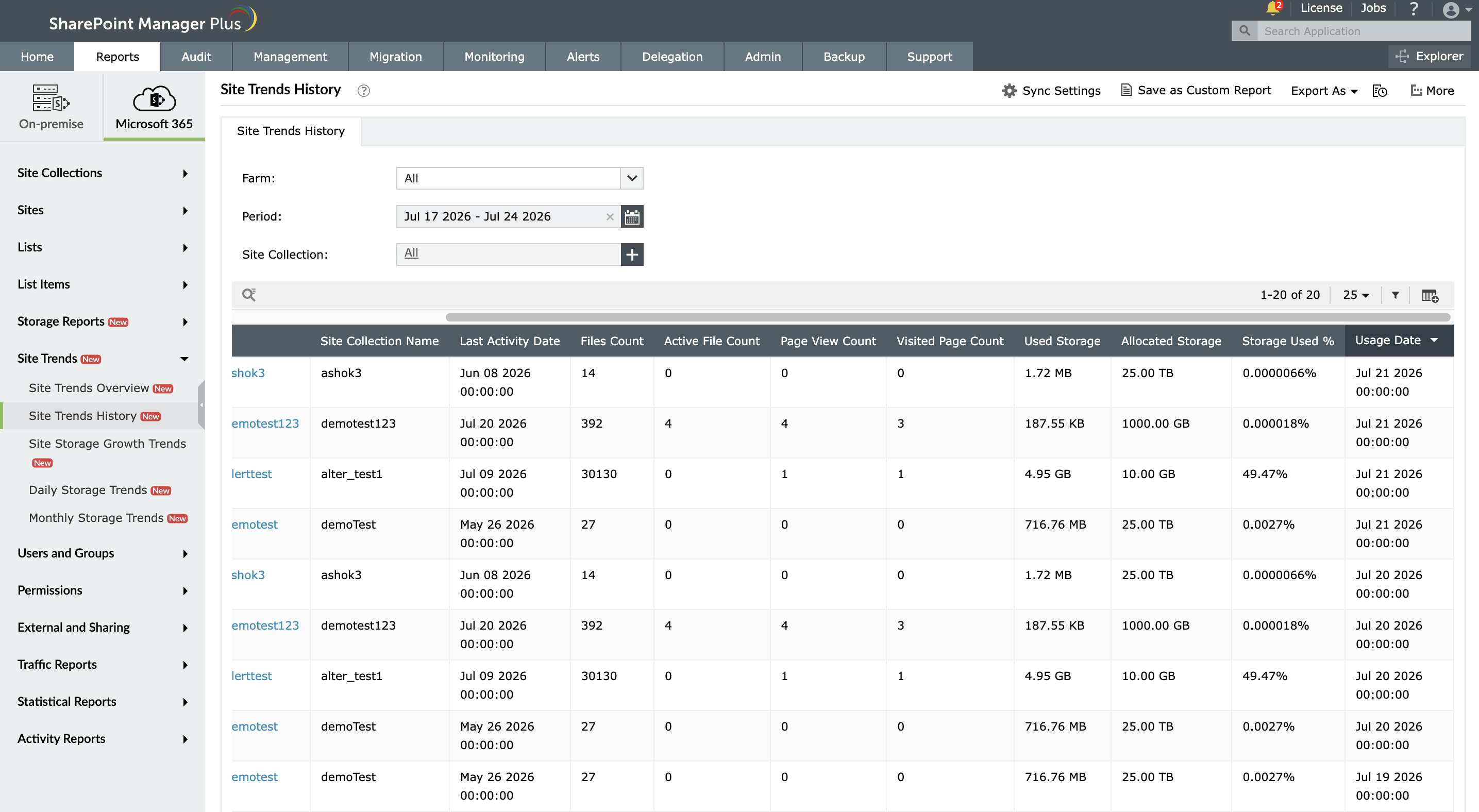Change rows per page from 25
The image size is (1479, 812).
1355,295
